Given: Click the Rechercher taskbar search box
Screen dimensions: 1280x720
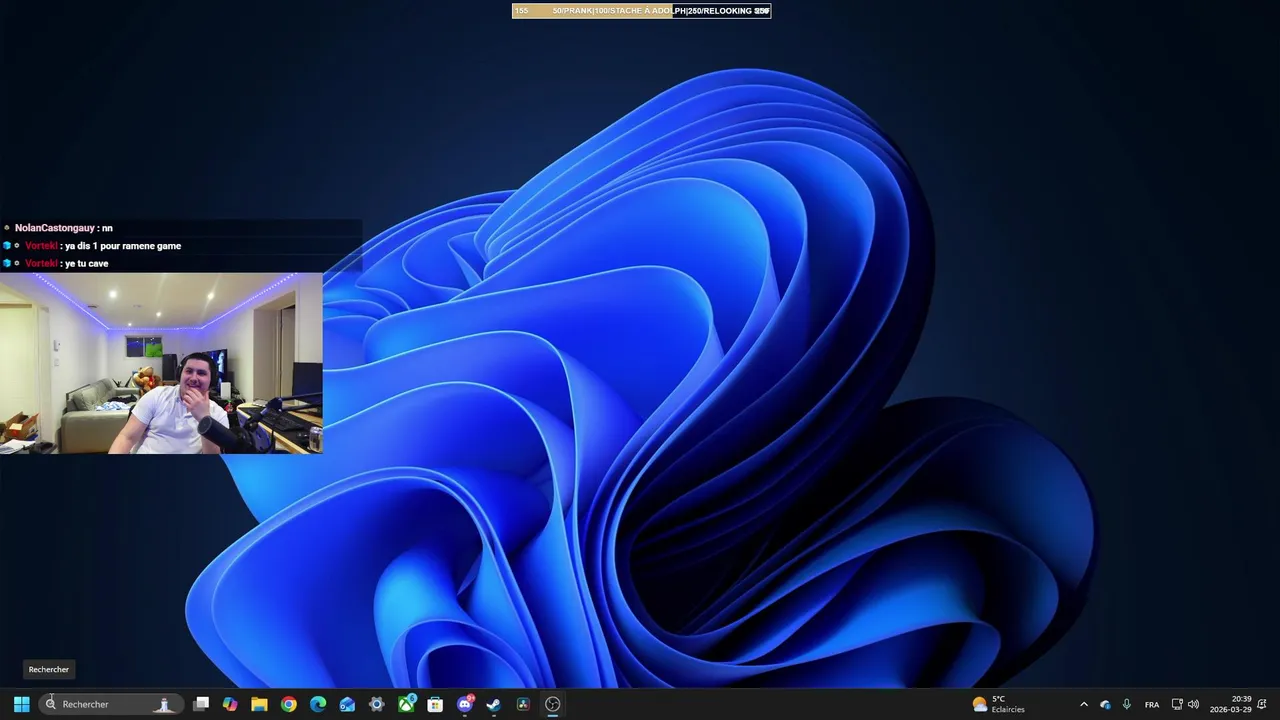Looking at the screenshot, I should coord(111,704).
